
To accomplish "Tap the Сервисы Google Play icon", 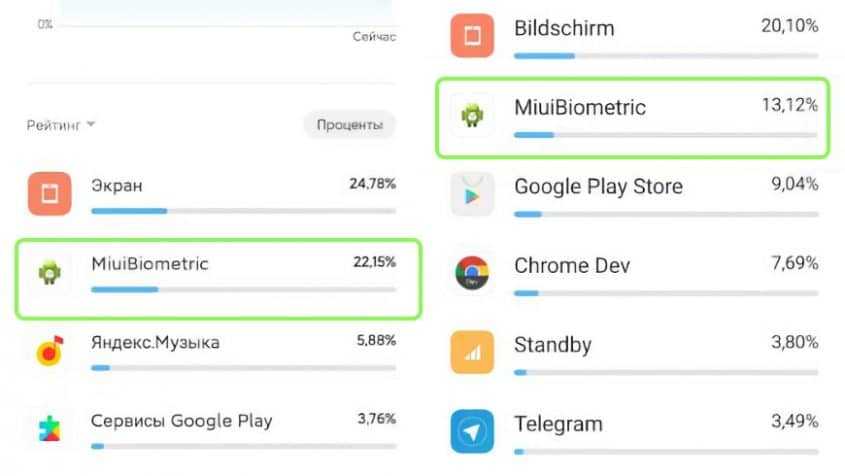I will coord(48,429).
